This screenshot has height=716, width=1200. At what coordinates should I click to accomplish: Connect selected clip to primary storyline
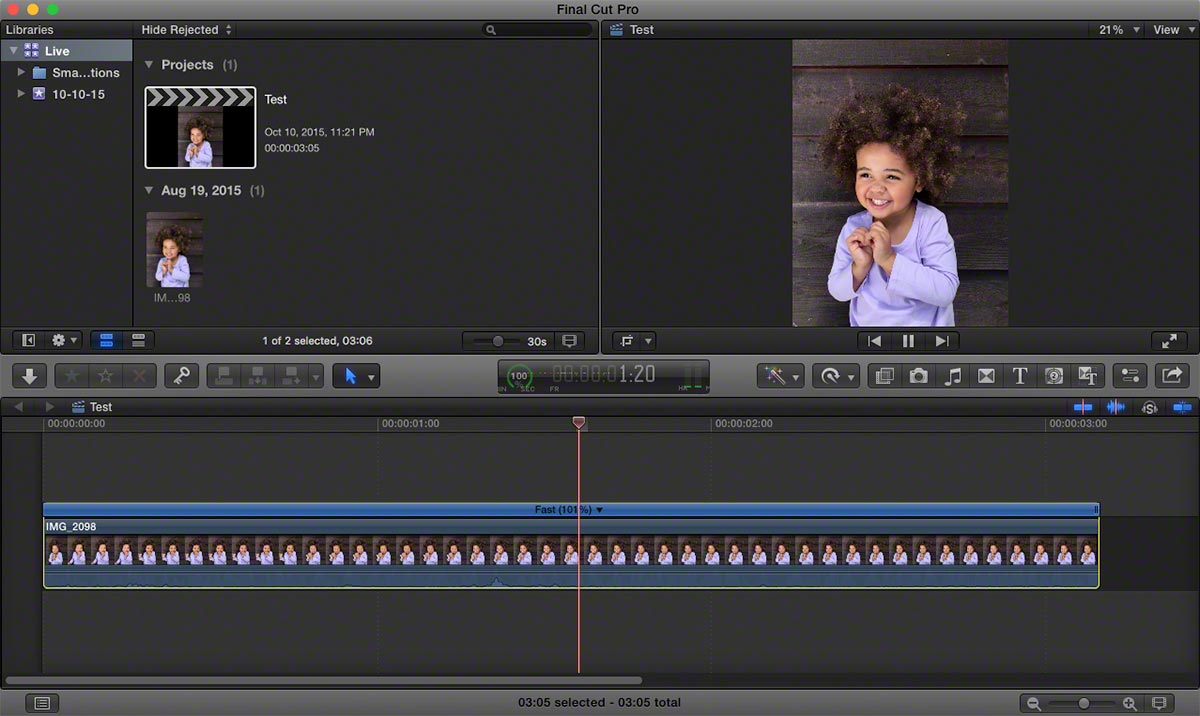click(x=224, y=376)
